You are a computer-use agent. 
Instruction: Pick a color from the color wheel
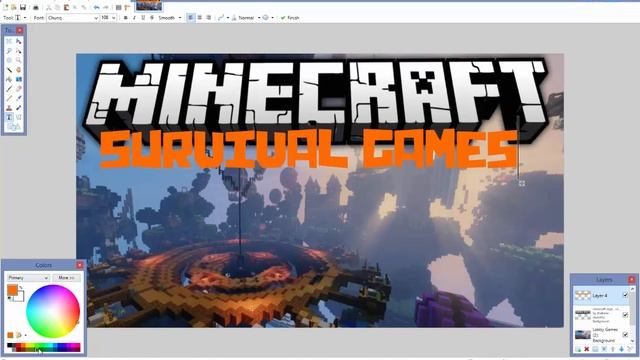pyautogui.click(x=53, y=311)
